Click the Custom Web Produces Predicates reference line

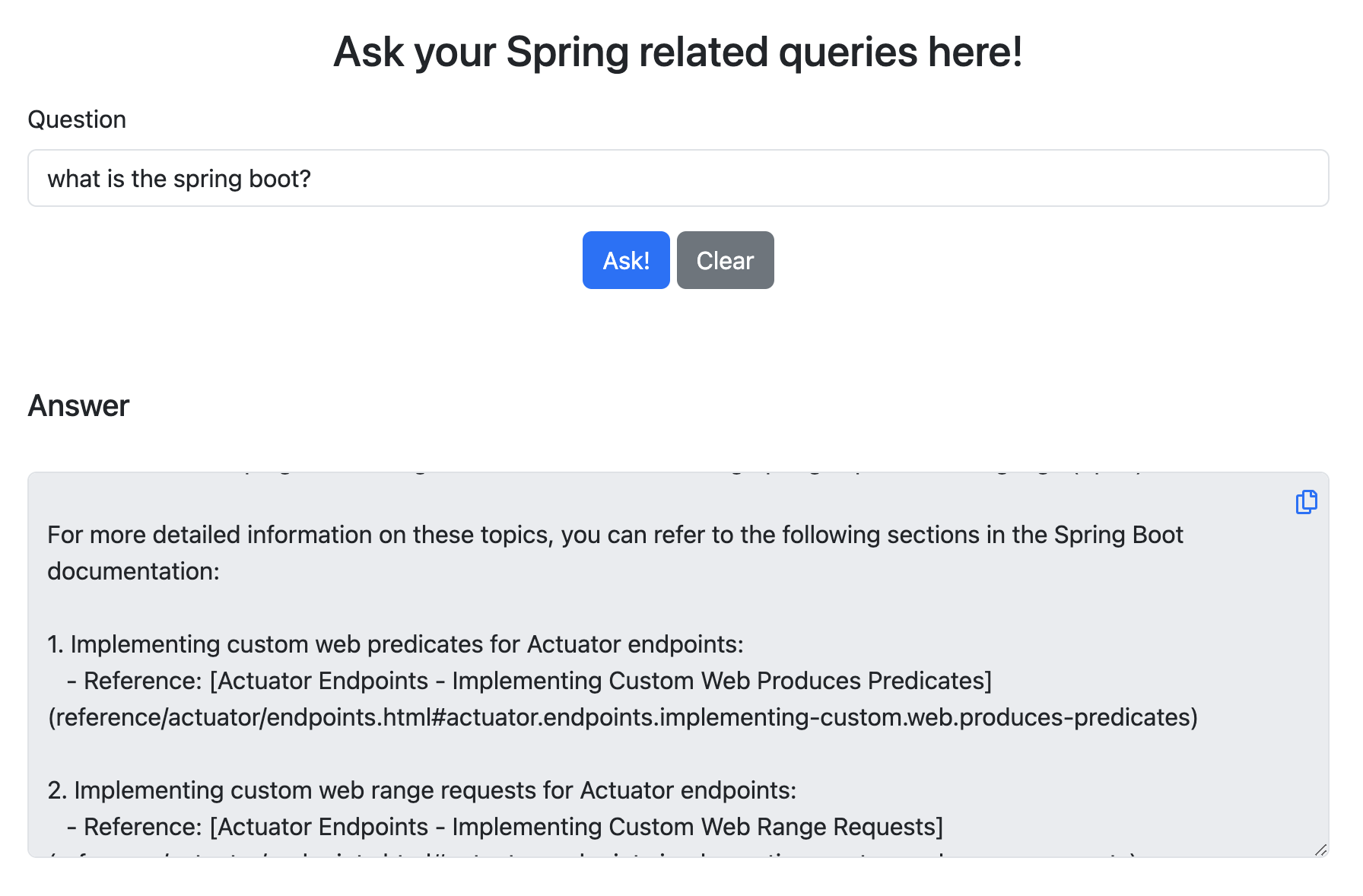click(x=529, y=681)
